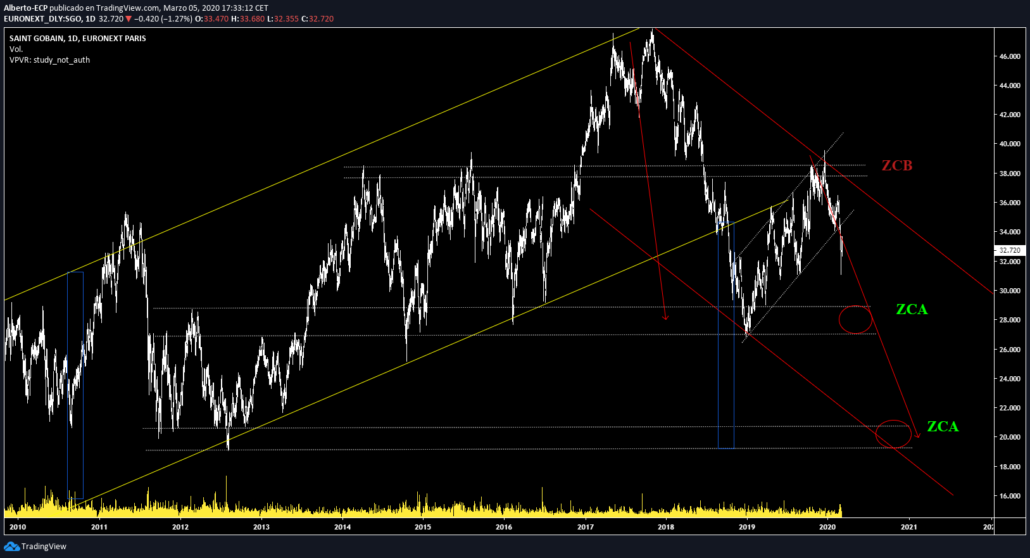Click the 2010 label on time axis
Image resolution: width=1030 pixels, height=558 pixels.
(18, 526)
